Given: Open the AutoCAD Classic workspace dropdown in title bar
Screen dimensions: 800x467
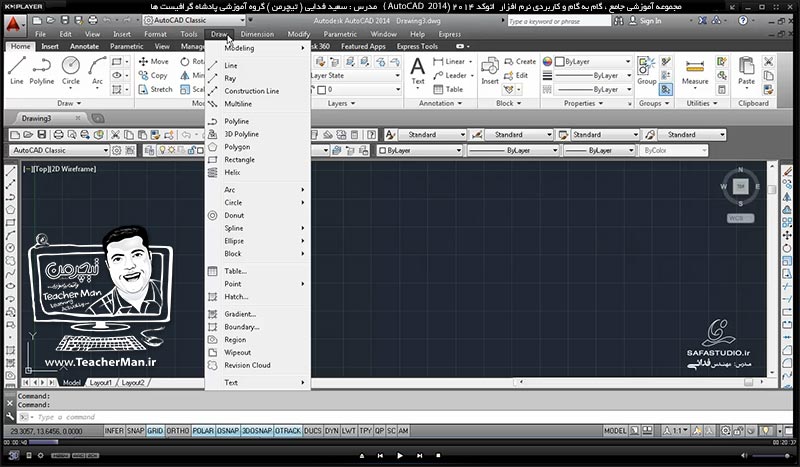Looking at the screenshot, I should pyautogui.click(x=194, y=20).
